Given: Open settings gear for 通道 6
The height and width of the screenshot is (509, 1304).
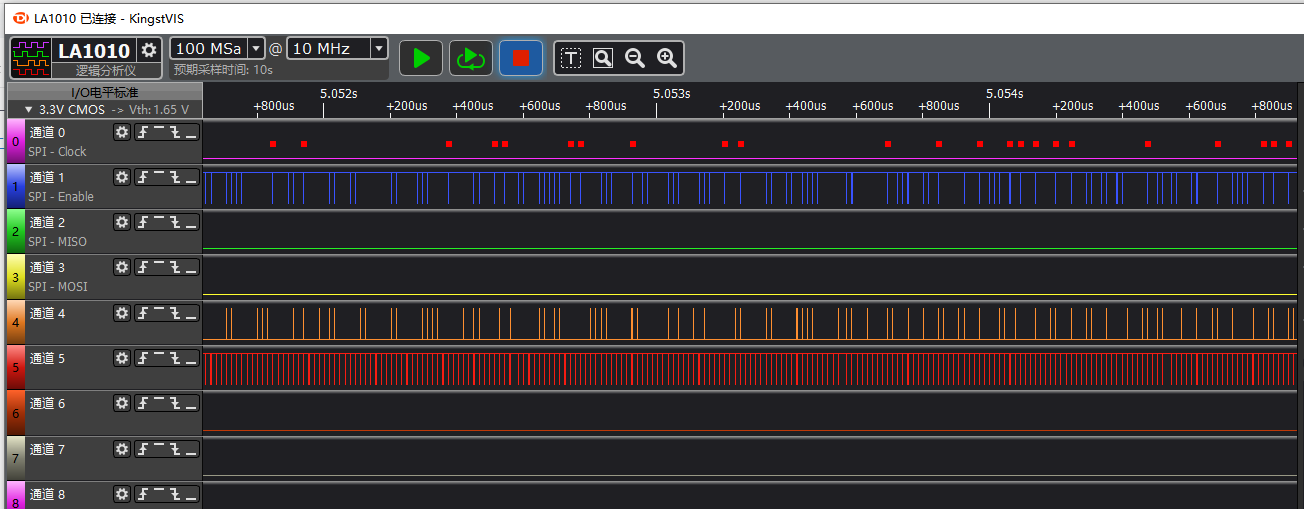Looking at the screenshot, I should tap(122, 403).
